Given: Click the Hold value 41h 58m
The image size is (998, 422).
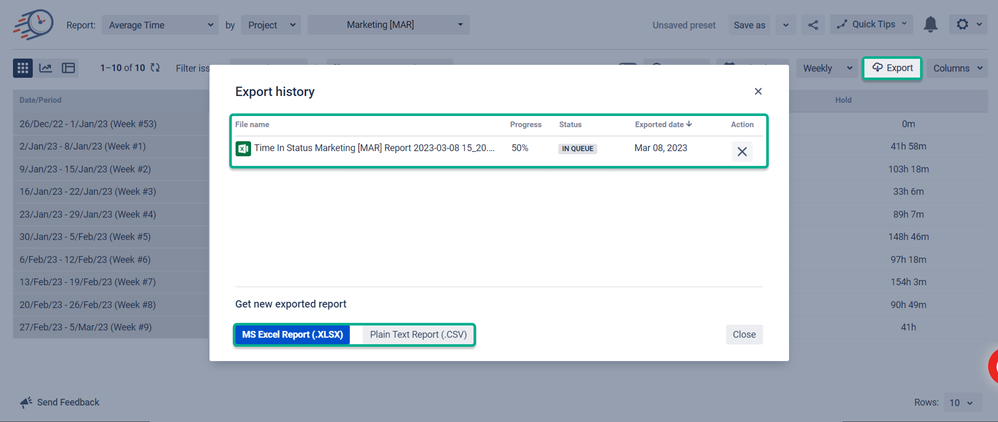Looking at the screenshot, I should (908, 146).
